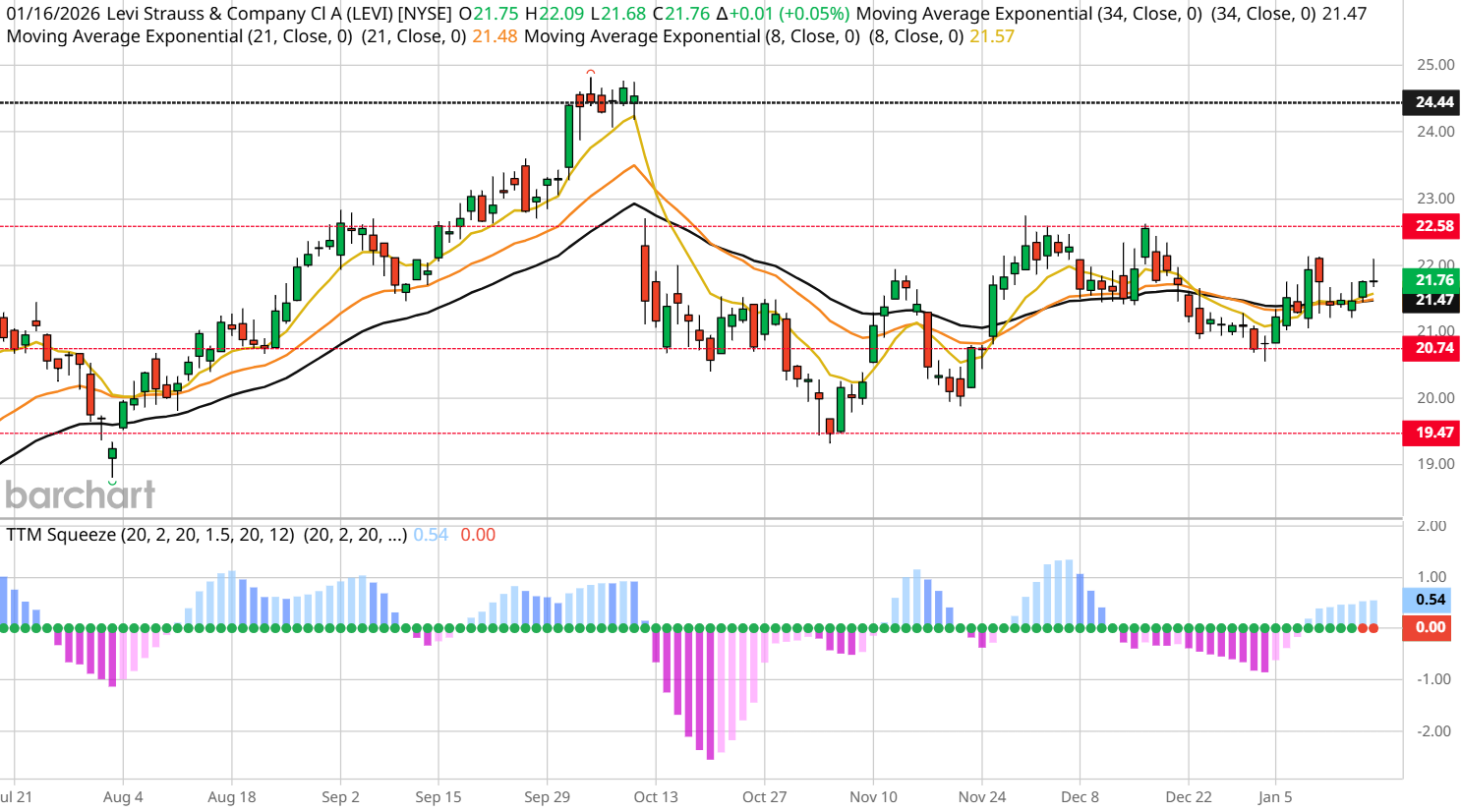Click the 01/16/2026 date in the chart header
1461x812 pixels.
(x=52, y=14)
